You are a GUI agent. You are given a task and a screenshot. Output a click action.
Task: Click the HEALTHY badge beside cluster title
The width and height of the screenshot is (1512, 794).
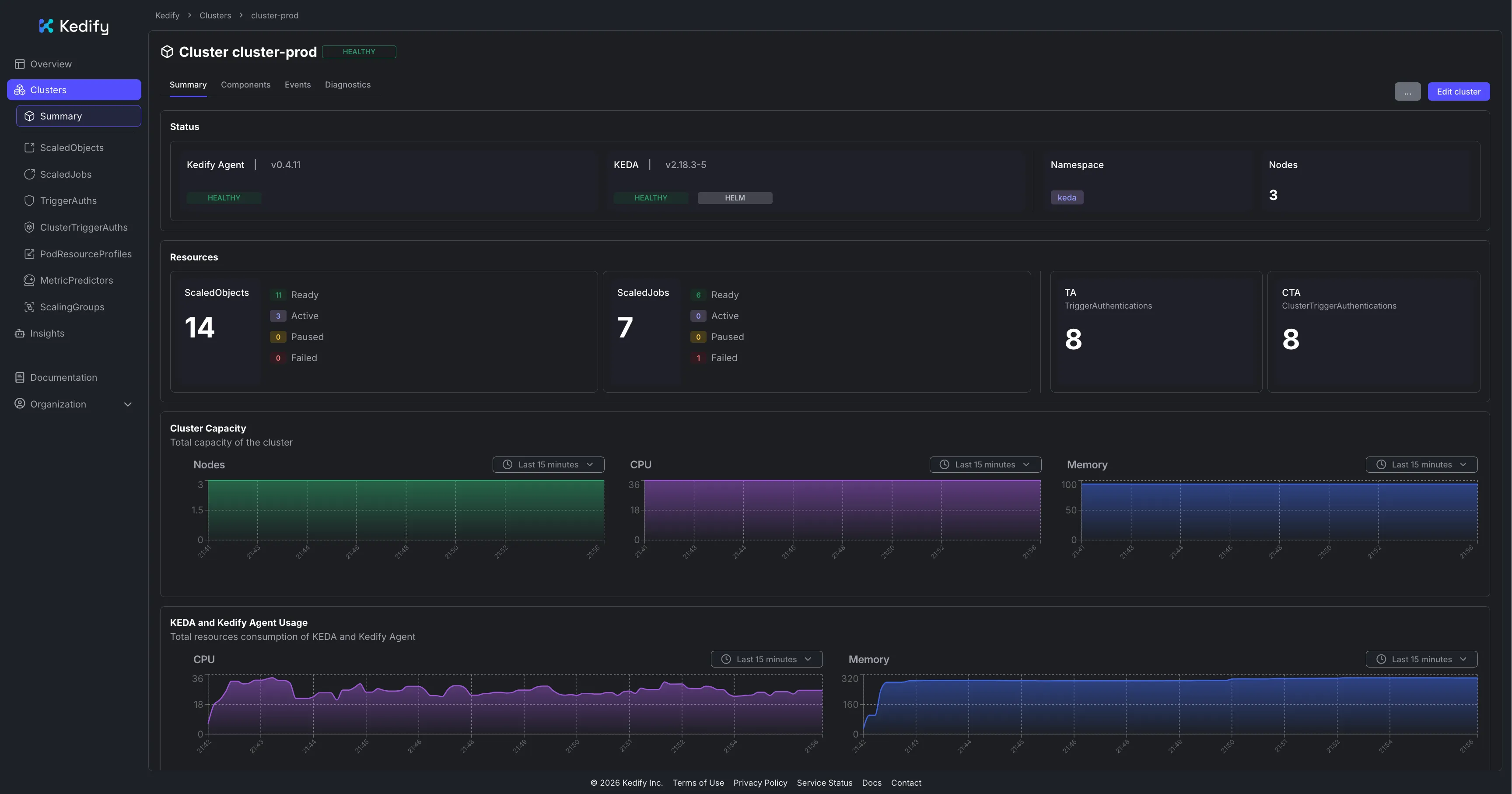point(359,52)
